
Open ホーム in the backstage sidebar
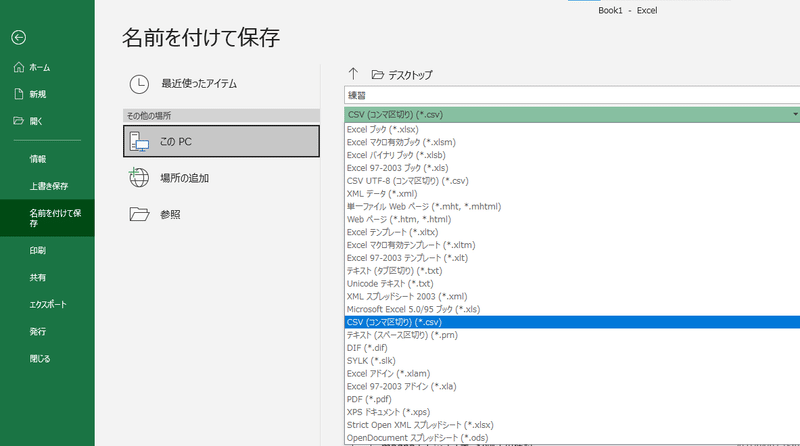click(40, 67)
